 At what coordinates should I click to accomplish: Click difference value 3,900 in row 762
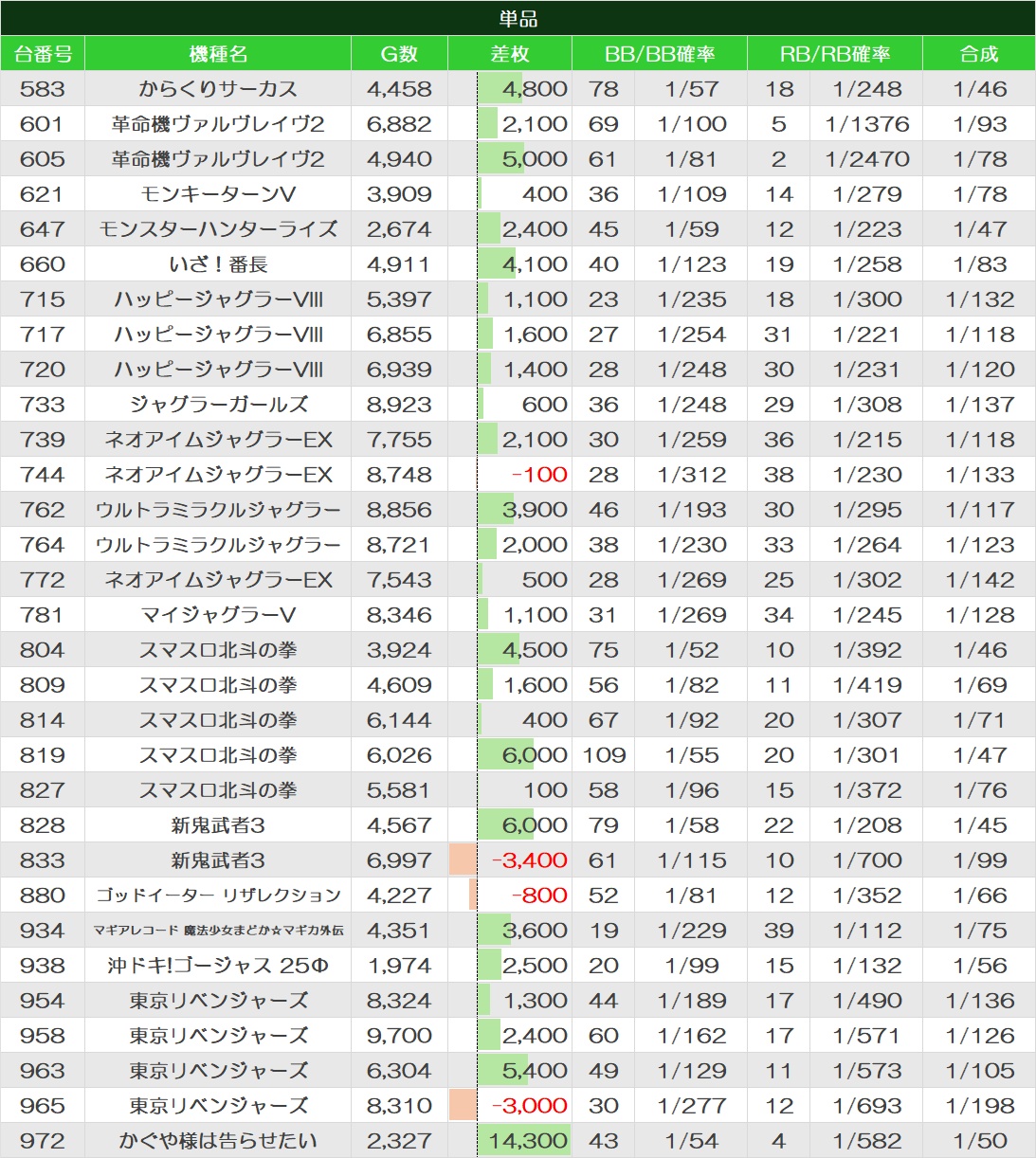[535, 510]
